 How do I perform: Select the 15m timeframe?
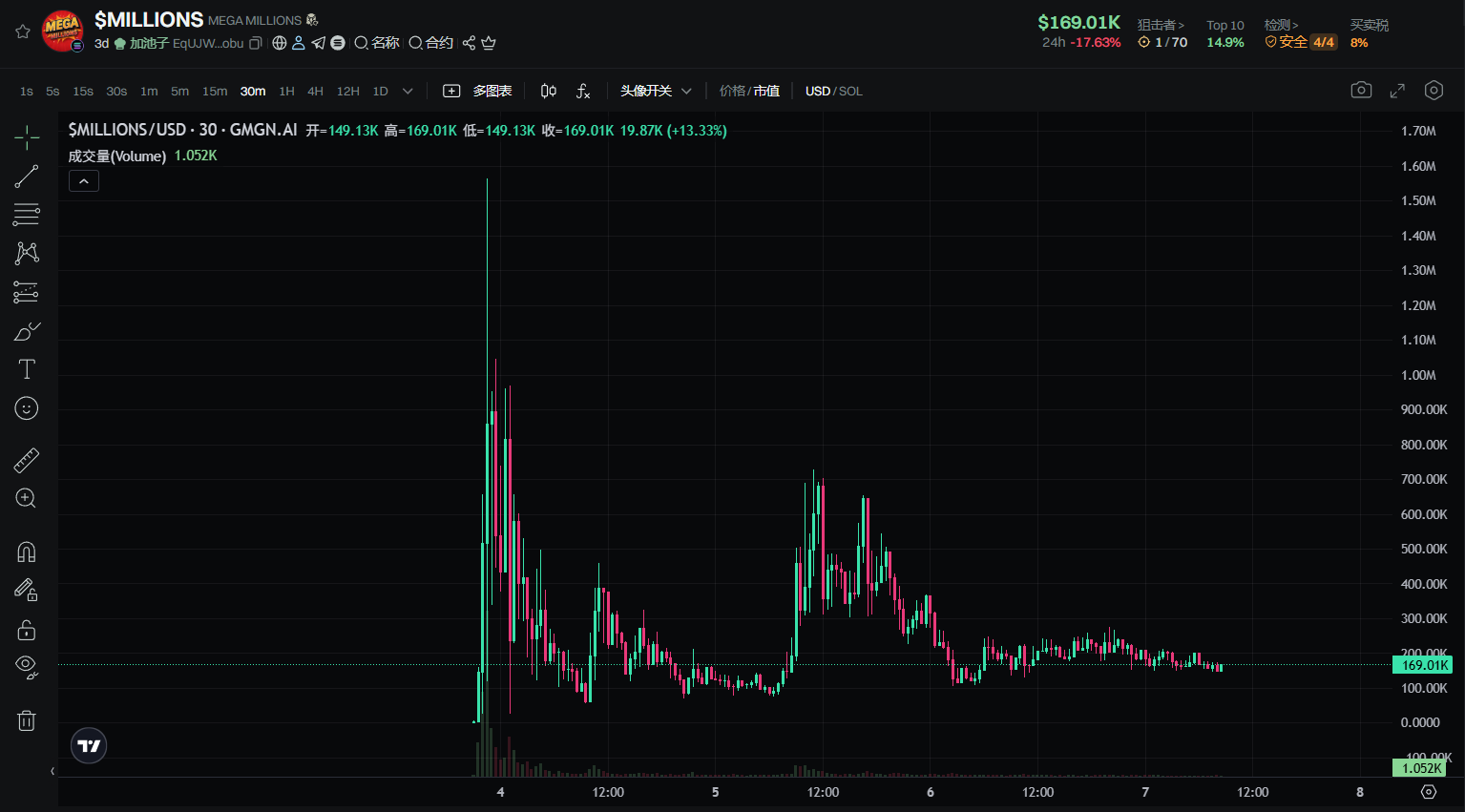(x=215, y=92)
